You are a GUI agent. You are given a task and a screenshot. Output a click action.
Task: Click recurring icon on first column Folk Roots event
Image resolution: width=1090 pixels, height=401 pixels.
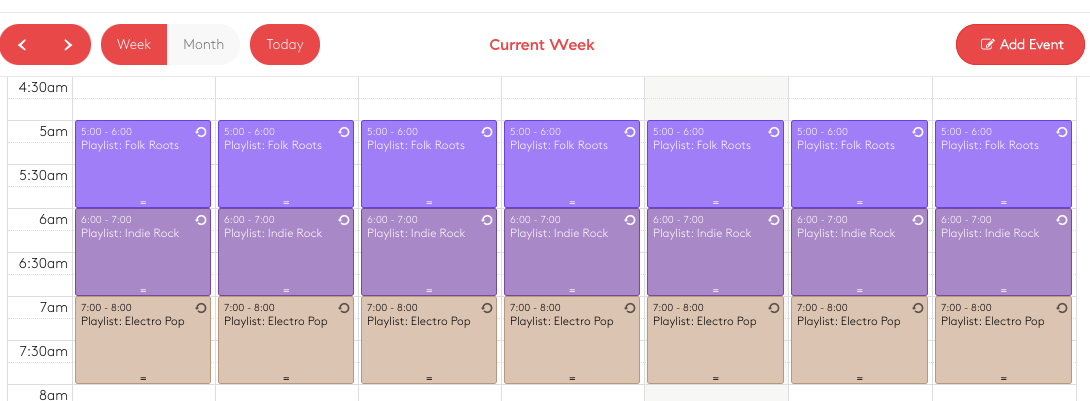(201, 131)
